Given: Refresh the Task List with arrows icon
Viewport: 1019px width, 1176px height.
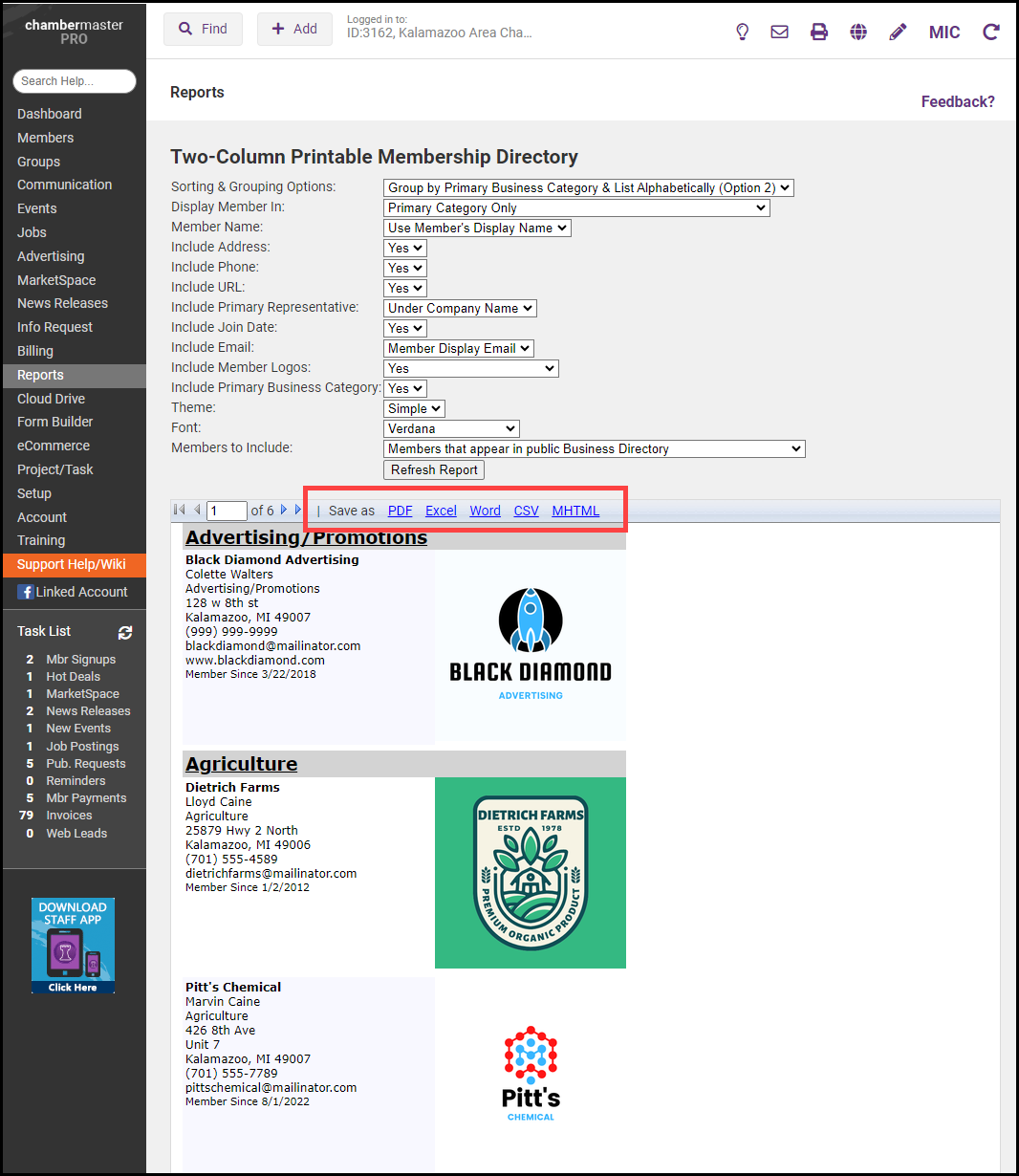Looking at the screenshot, I should click(125, 632).
